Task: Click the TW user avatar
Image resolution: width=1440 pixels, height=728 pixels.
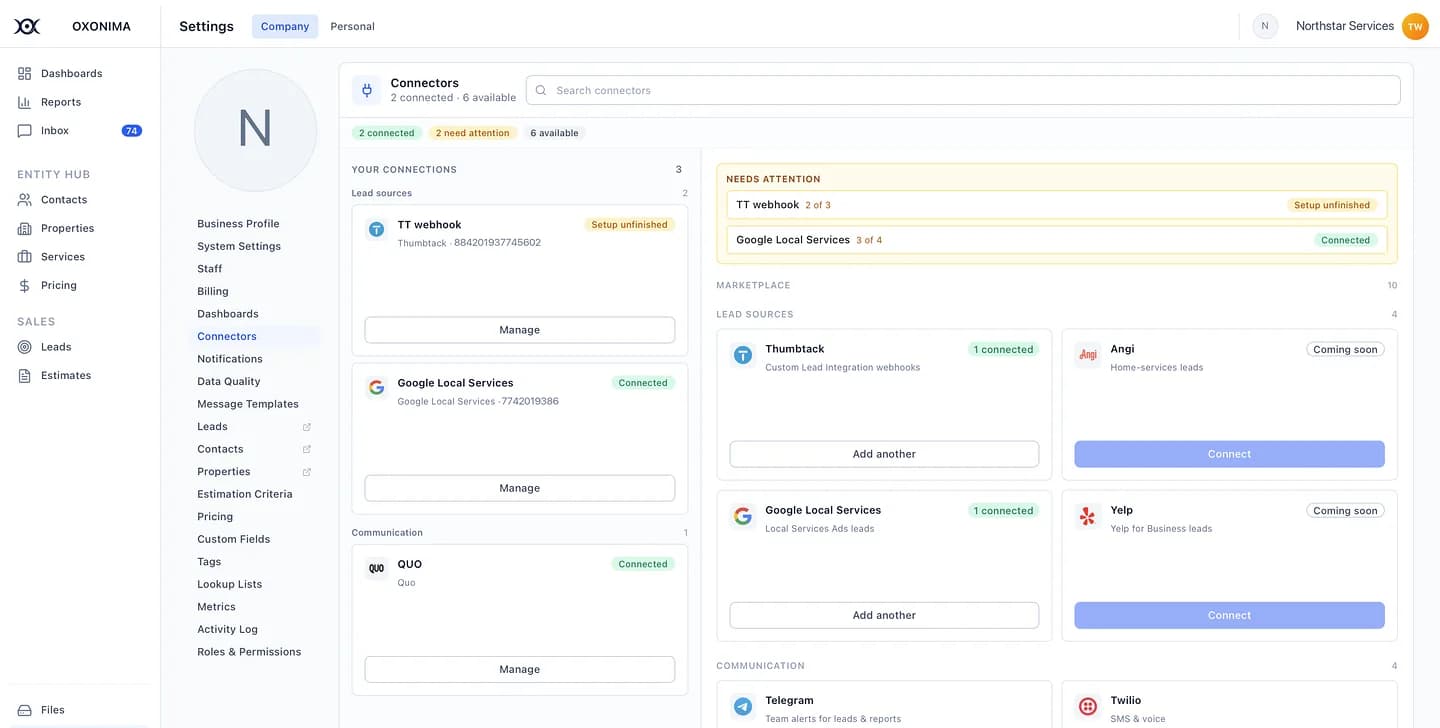Action: tap(1415, 26)
